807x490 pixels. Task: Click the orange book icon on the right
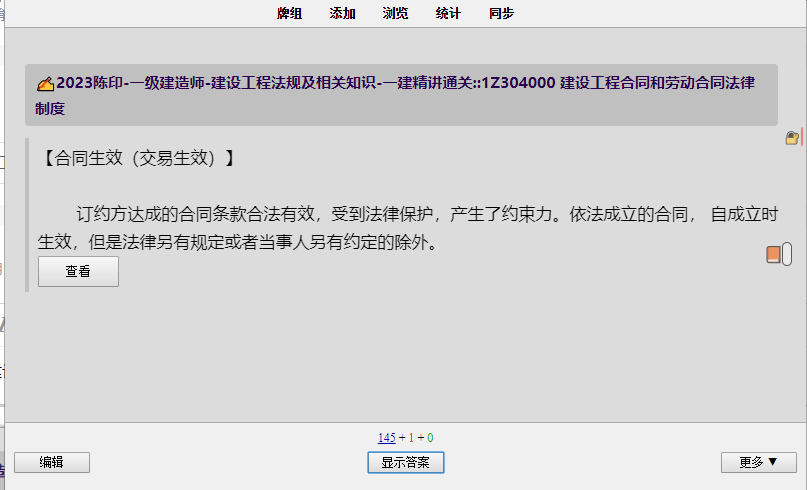pyautogui.click(x=773, y=254)
